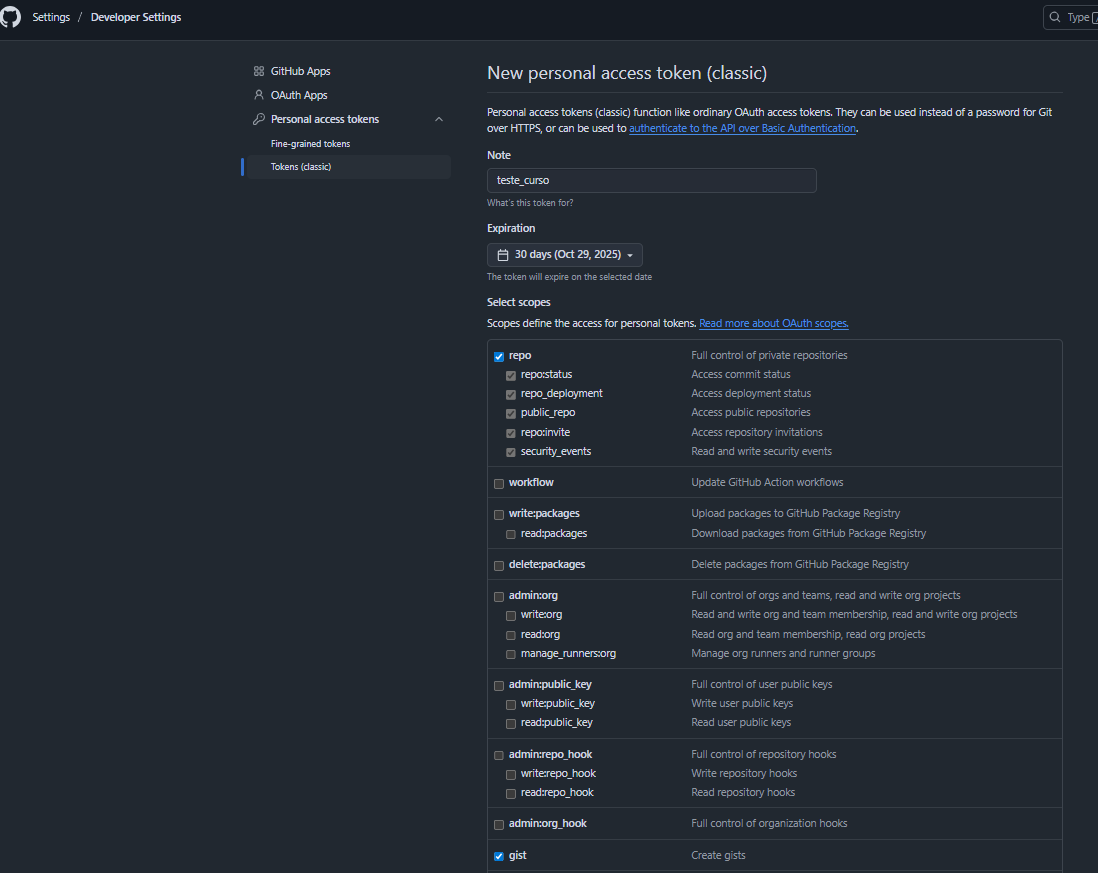Open Fine-grained tokens page
The image size is (1098, 873).
coord(310,144)
